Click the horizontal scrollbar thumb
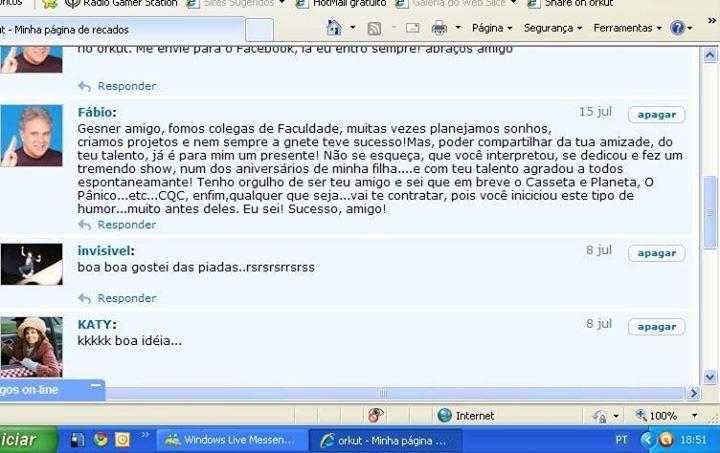The image size is (720, 453). (x=383, y=393)
